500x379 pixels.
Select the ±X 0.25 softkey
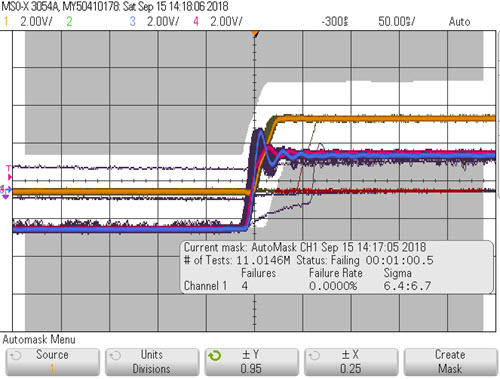pos(351,362)
